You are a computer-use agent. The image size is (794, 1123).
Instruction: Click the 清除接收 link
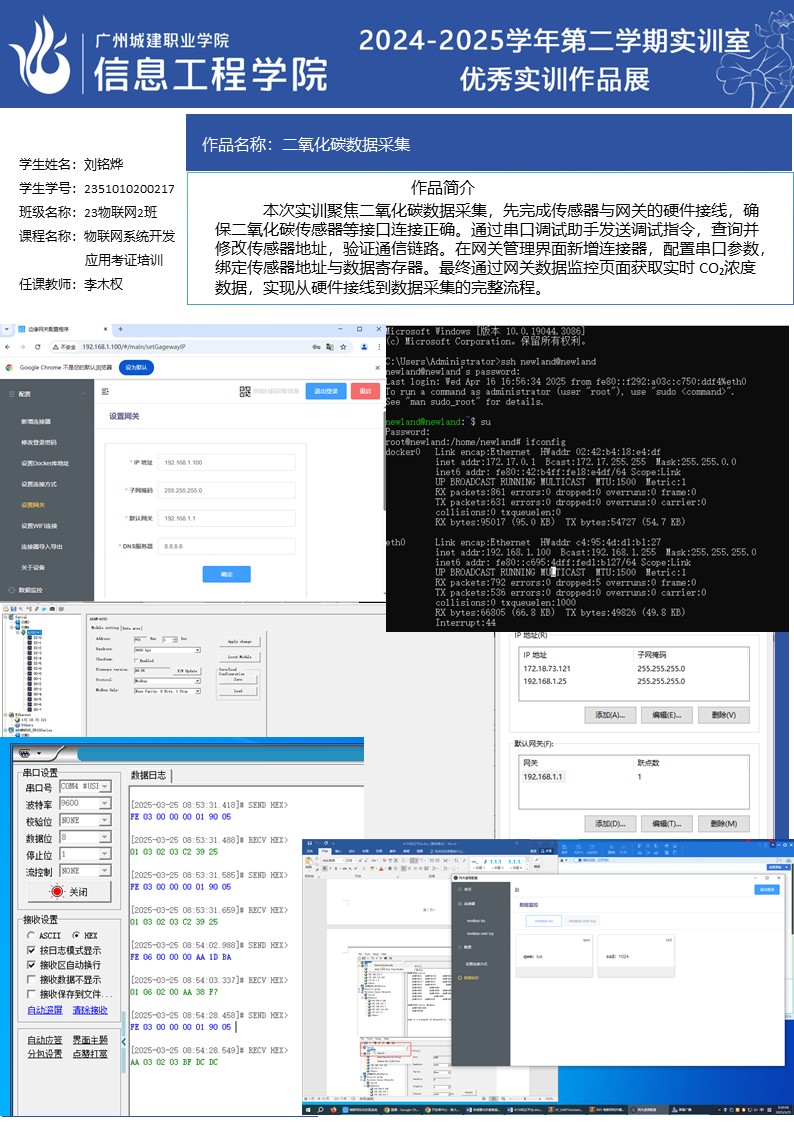[x=90, y=1010]
